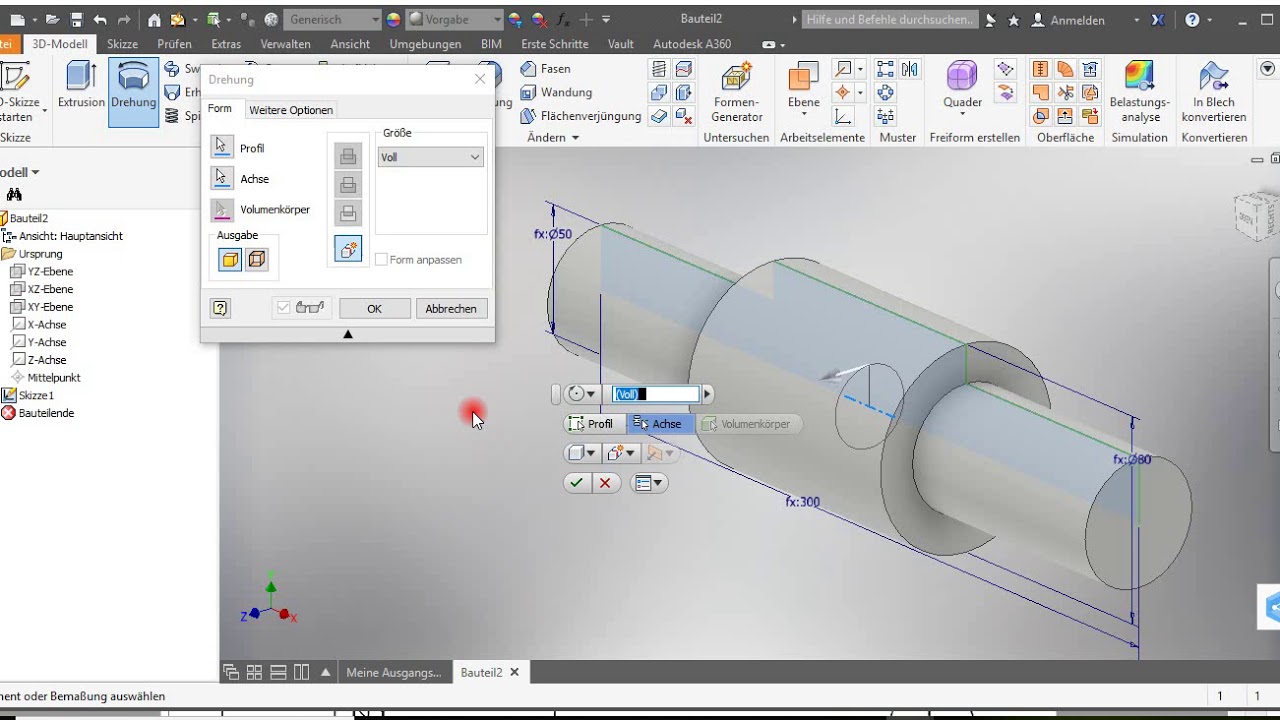Click the Achse selection arrow in Drehung dialog
Screen dimensions: 1280x720
click(222, 178)
